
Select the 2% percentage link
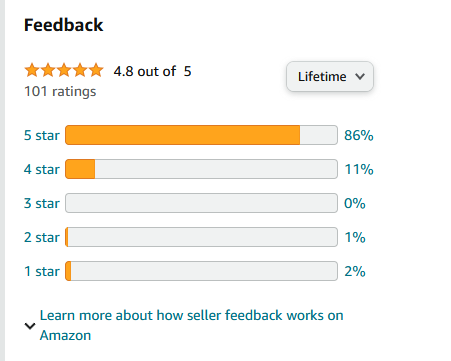tap(355, 271)
